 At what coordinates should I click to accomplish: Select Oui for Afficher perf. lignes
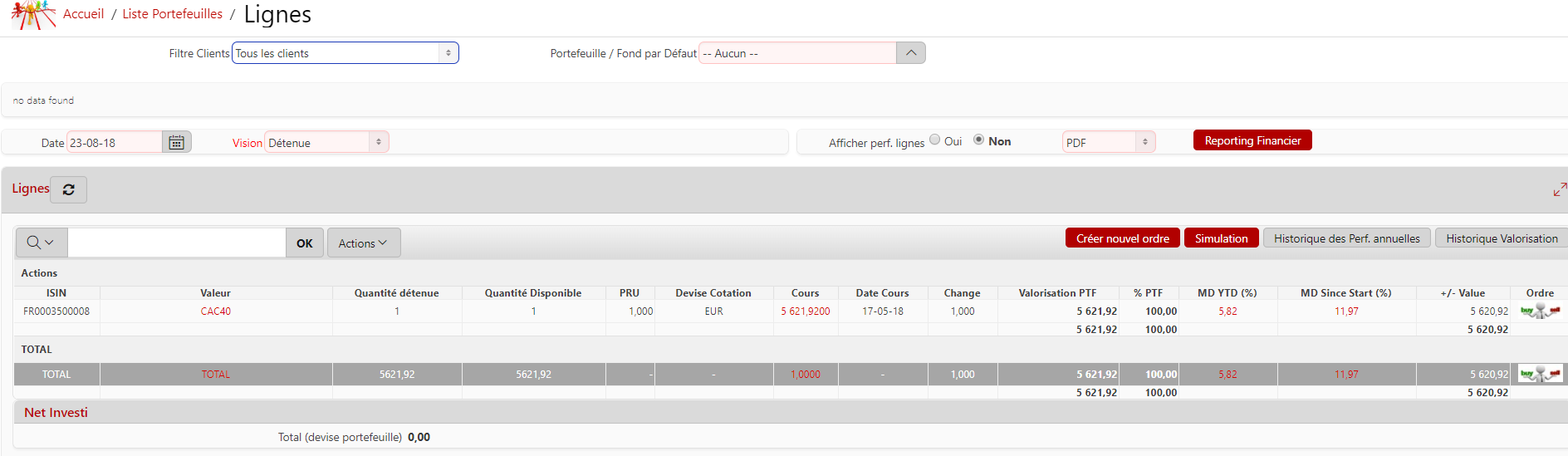(x=935, y=140)
